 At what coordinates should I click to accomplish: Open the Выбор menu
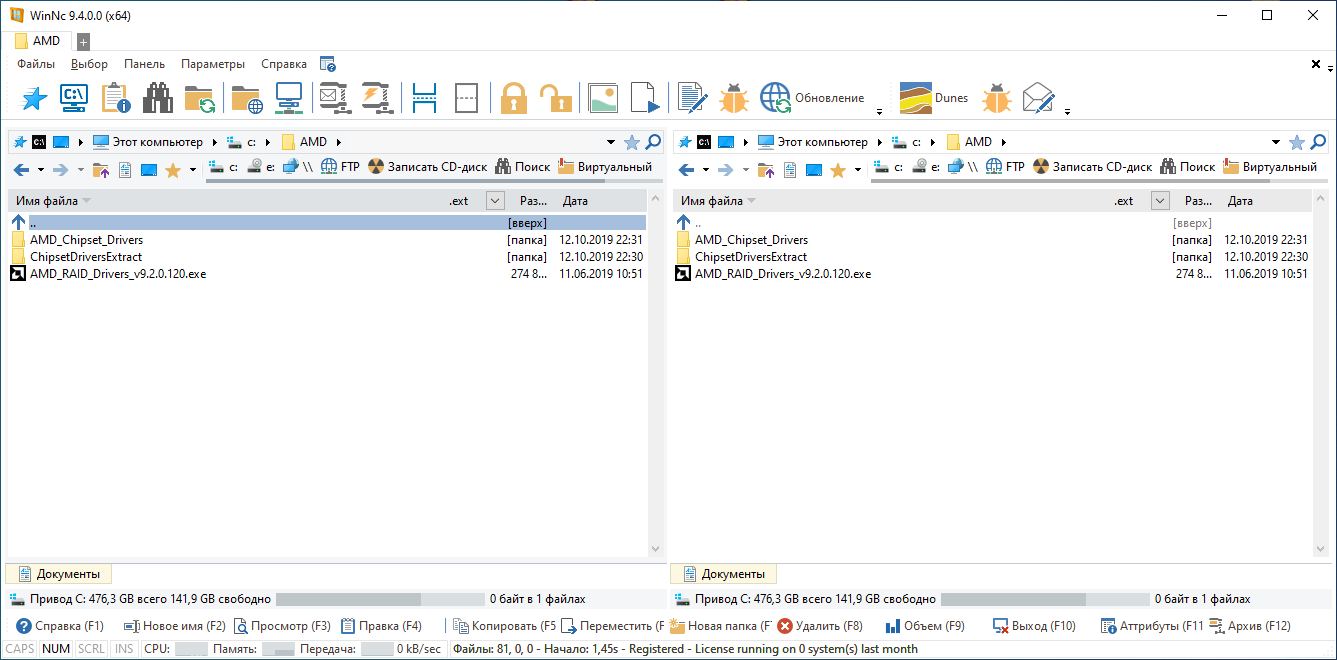tap(90, 64)
